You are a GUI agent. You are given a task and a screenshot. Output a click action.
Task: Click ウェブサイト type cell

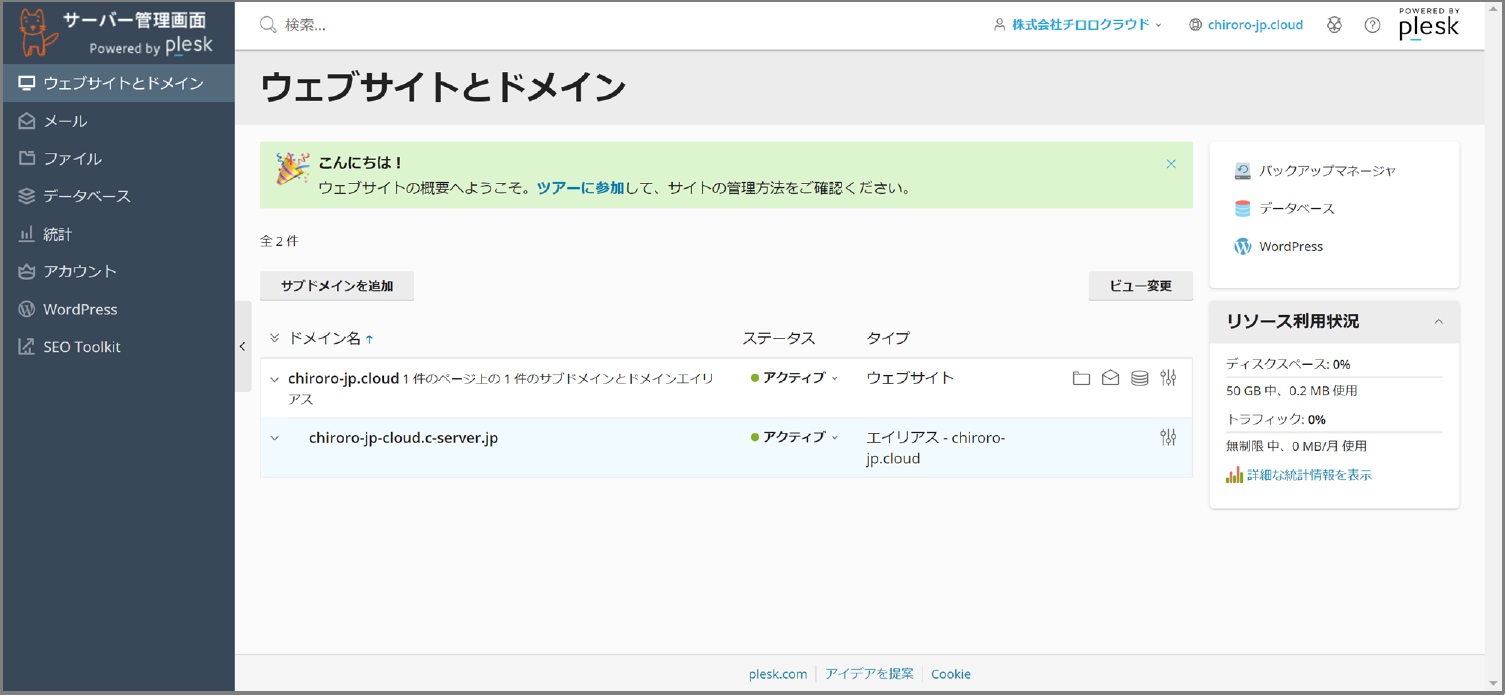click(910, 378)
